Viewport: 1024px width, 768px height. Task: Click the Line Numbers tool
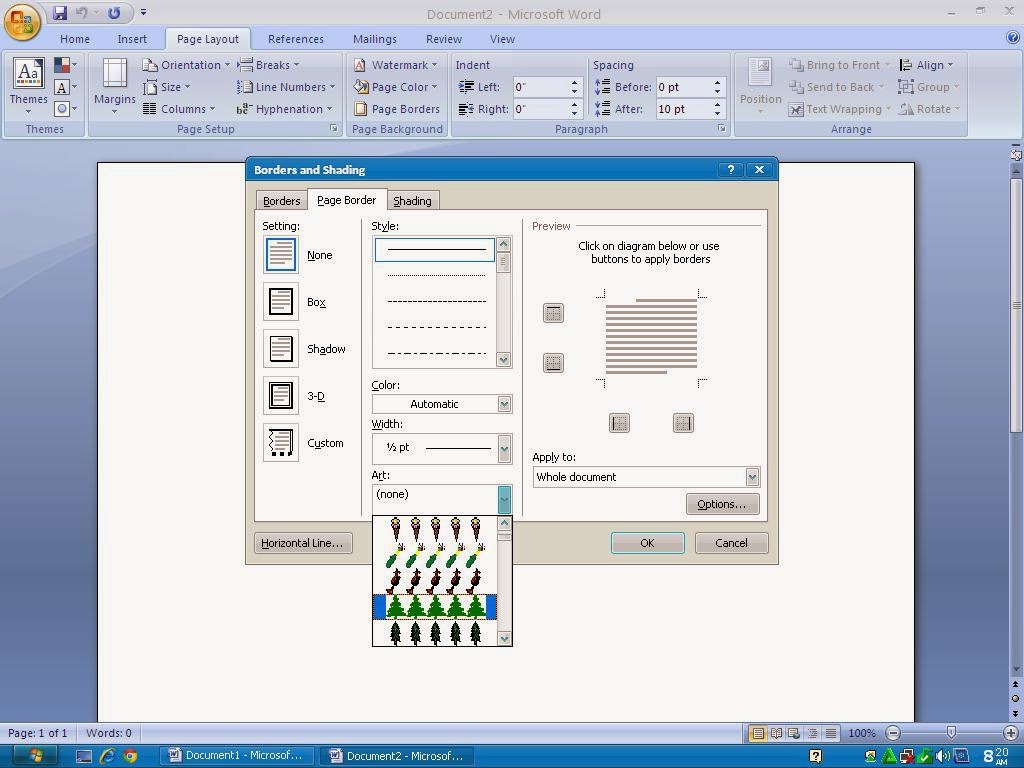285,87
